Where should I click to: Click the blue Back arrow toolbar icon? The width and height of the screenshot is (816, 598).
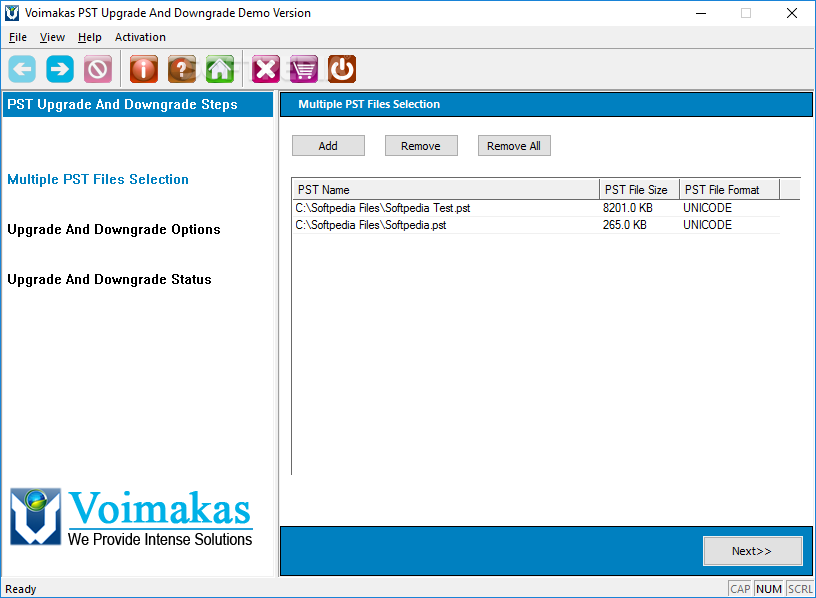(x=22, y=69)
